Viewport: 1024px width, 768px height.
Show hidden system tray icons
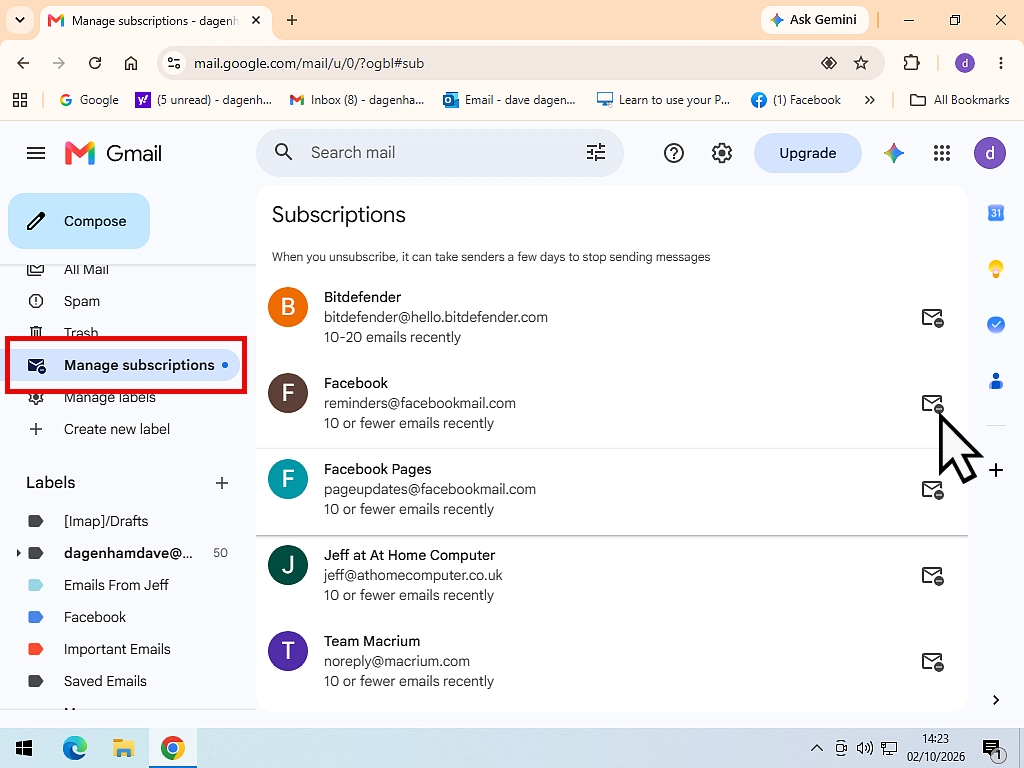coord(816,748)
